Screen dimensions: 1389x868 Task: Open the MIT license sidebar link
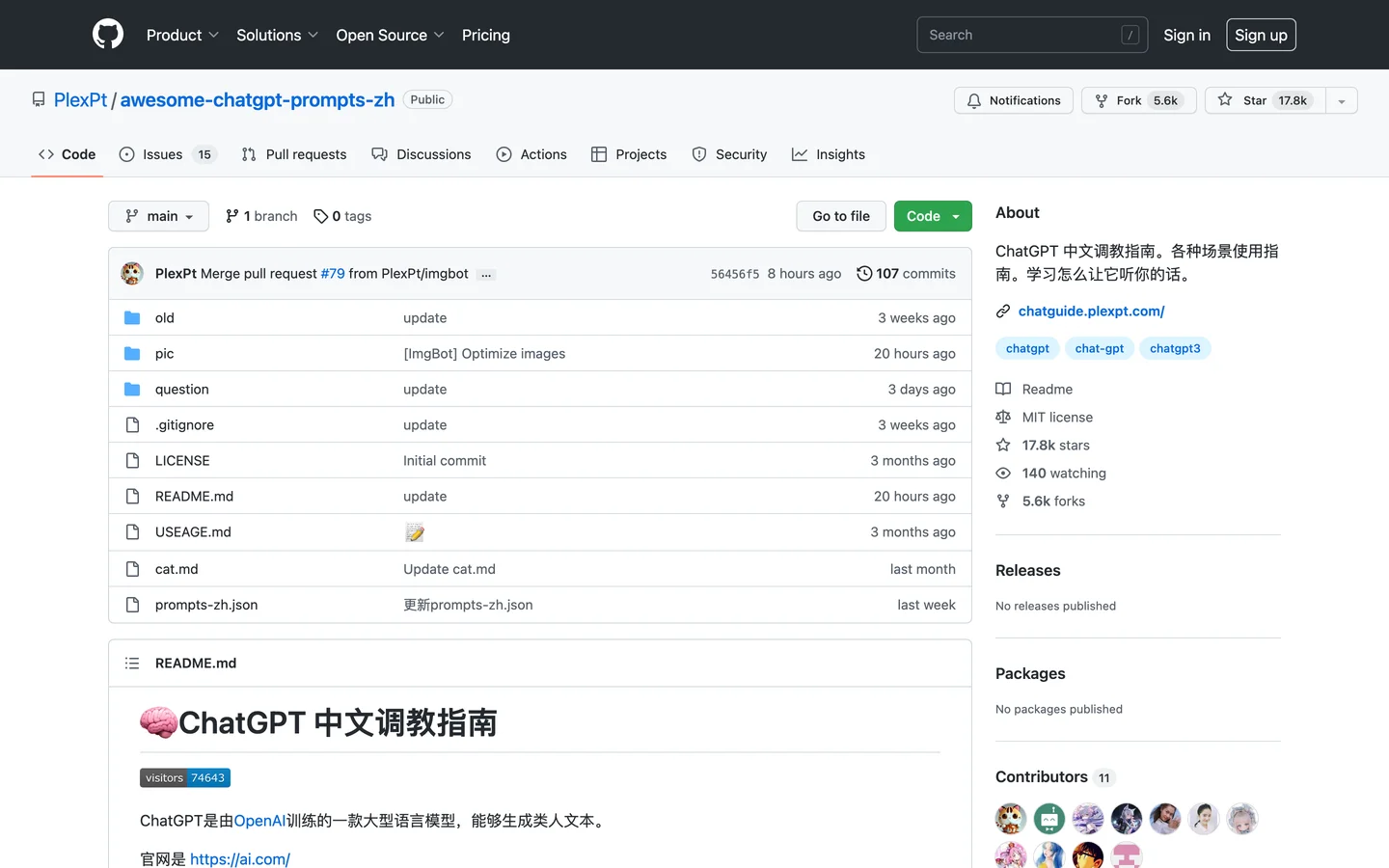pyautogui.click(x=1045, y=418)
